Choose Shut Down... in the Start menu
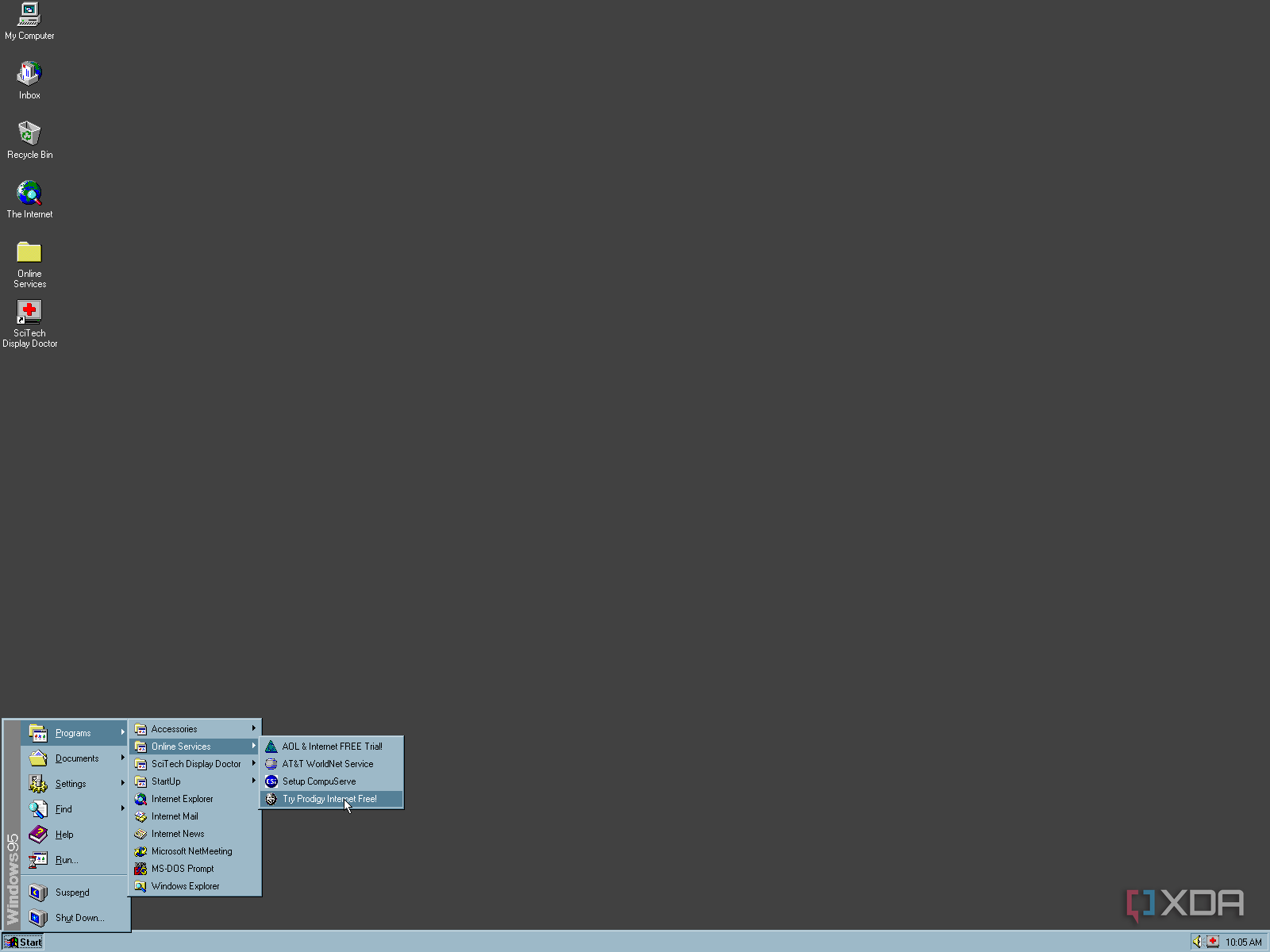 click(75, 918)
